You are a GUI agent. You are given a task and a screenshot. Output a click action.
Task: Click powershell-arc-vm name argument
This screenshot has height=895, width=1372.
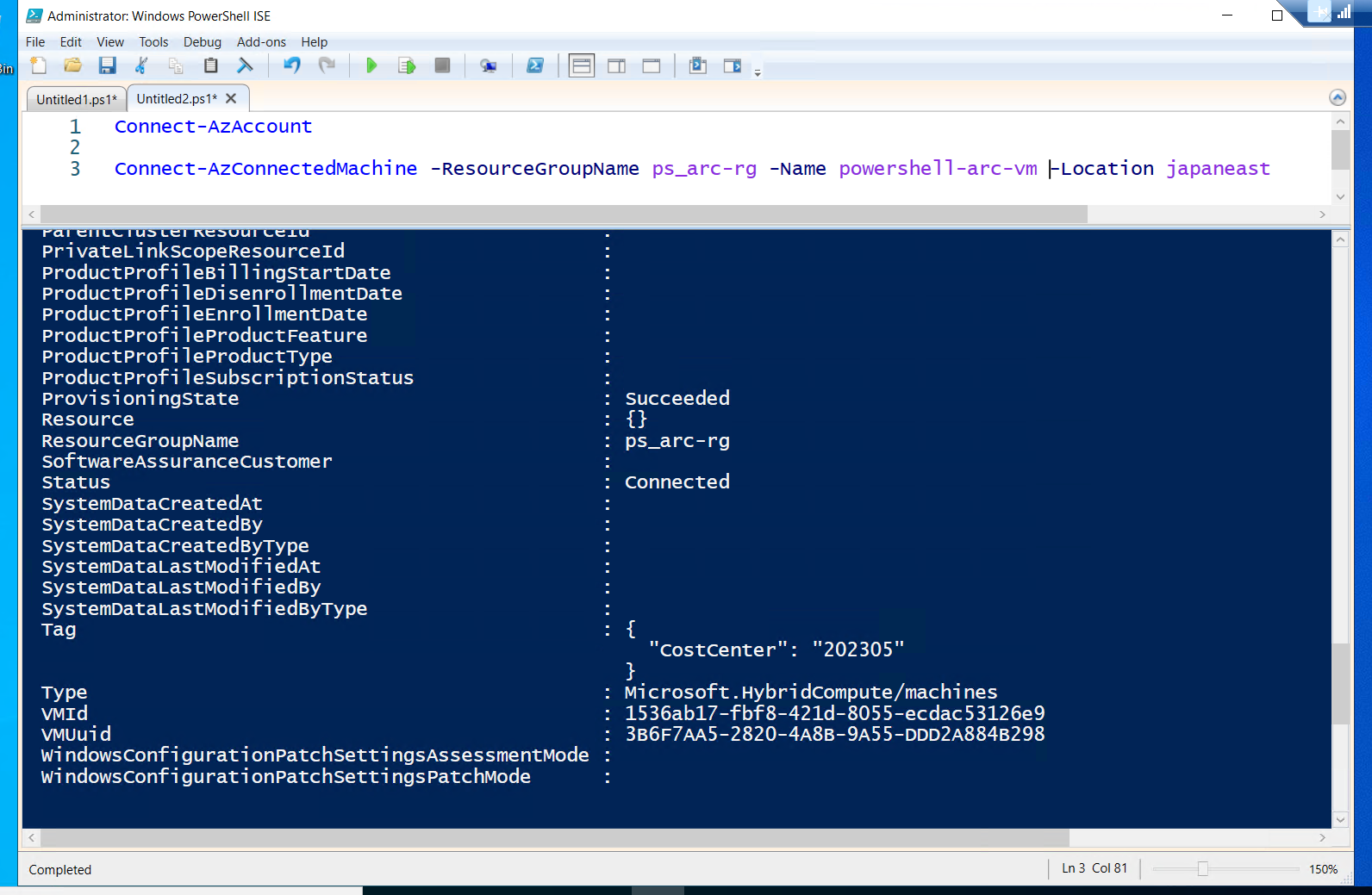[938, 169]
